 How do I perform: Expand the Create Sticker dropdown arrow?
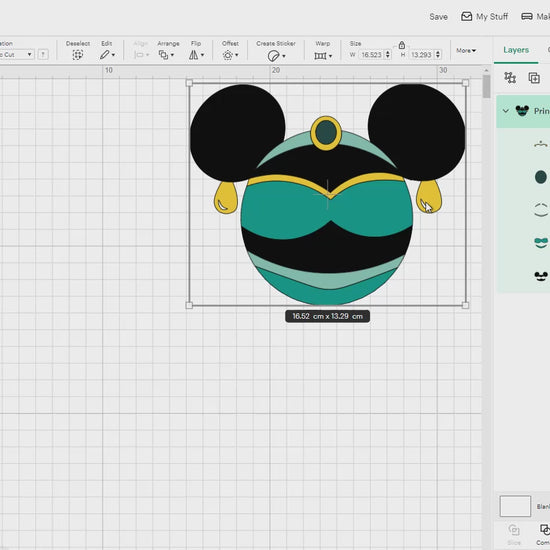[x=283, y=56]
